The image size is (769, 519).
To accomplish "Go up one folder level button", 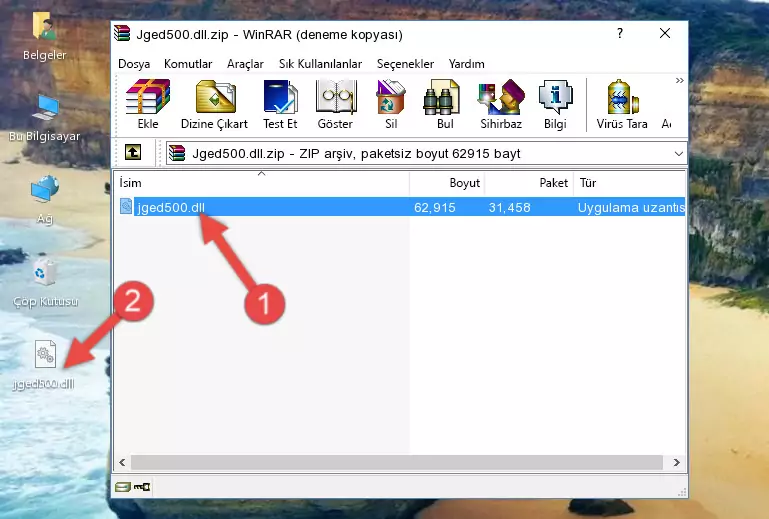I will [x=133, y=153].
